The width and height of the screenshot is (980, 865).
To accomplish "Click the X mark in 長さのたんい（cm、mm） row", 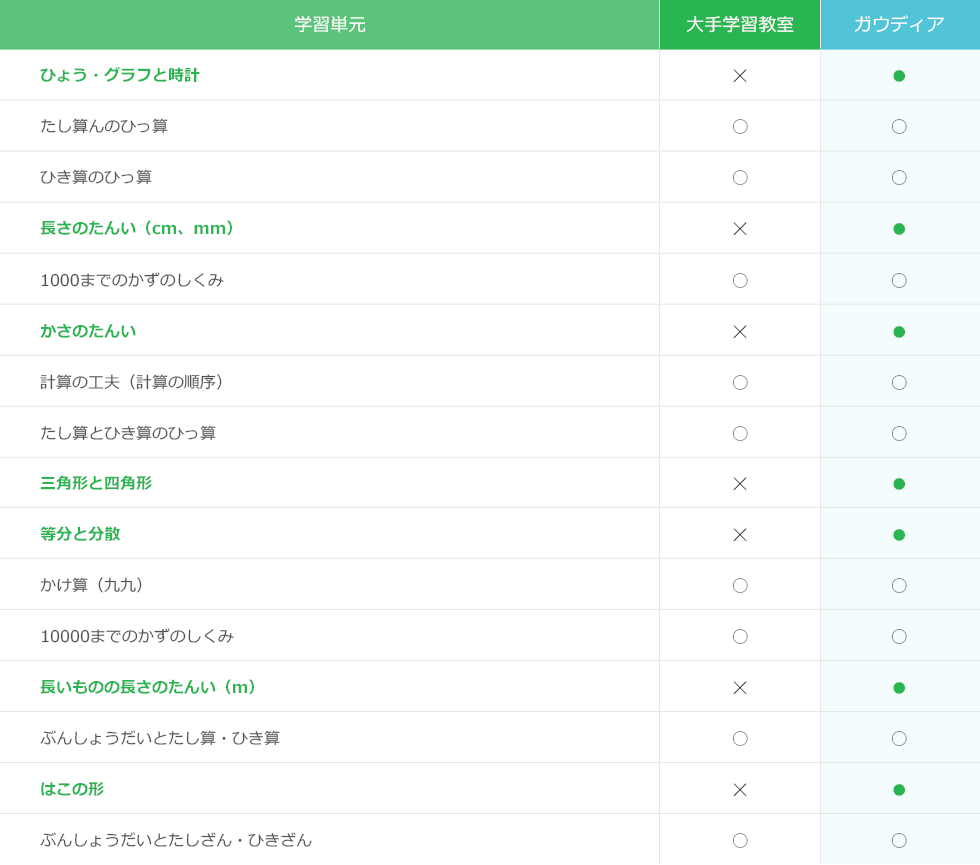I will pos(740,229).
